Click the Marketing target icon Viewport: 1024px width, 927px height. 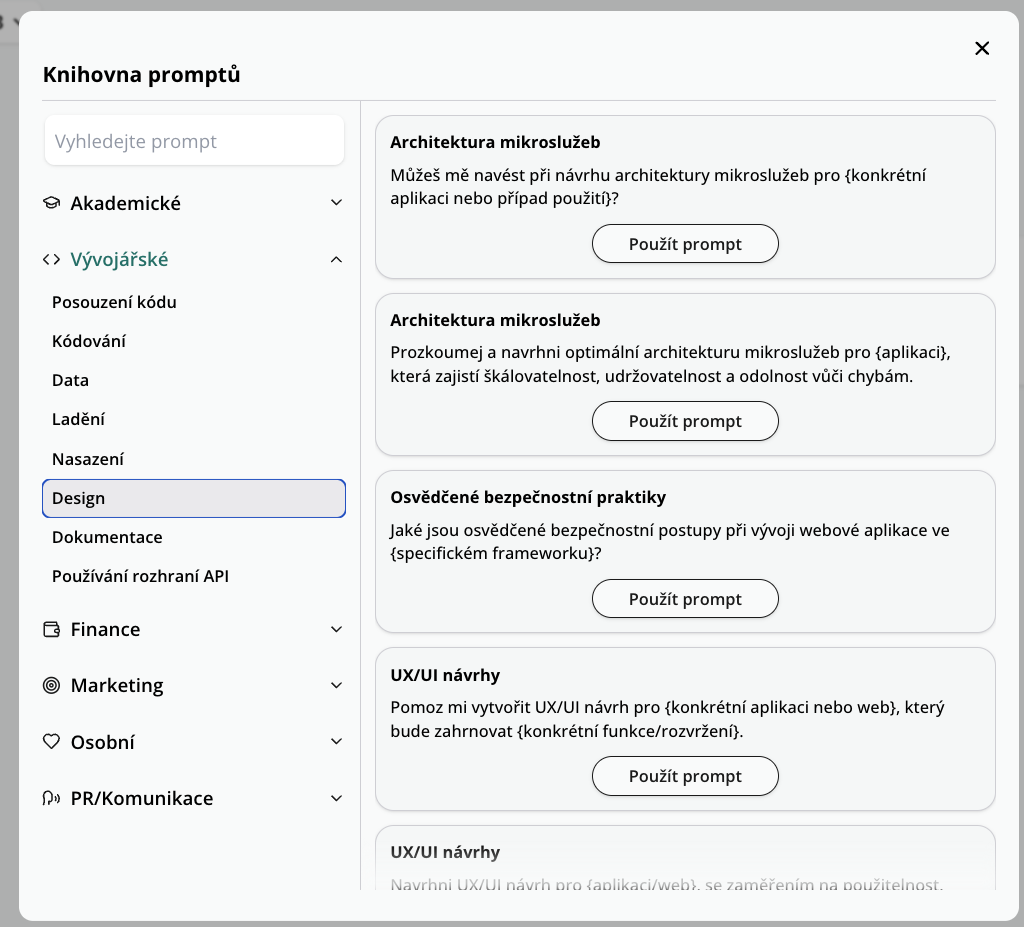pos(52,685)
